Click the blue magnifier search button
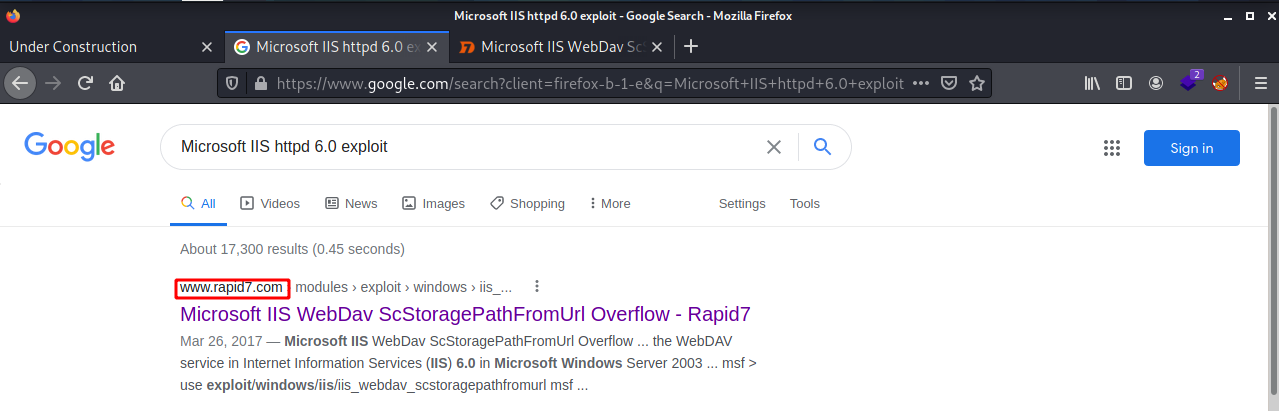Viewport: 1279px width, 411px height. (x=822, y=147)
